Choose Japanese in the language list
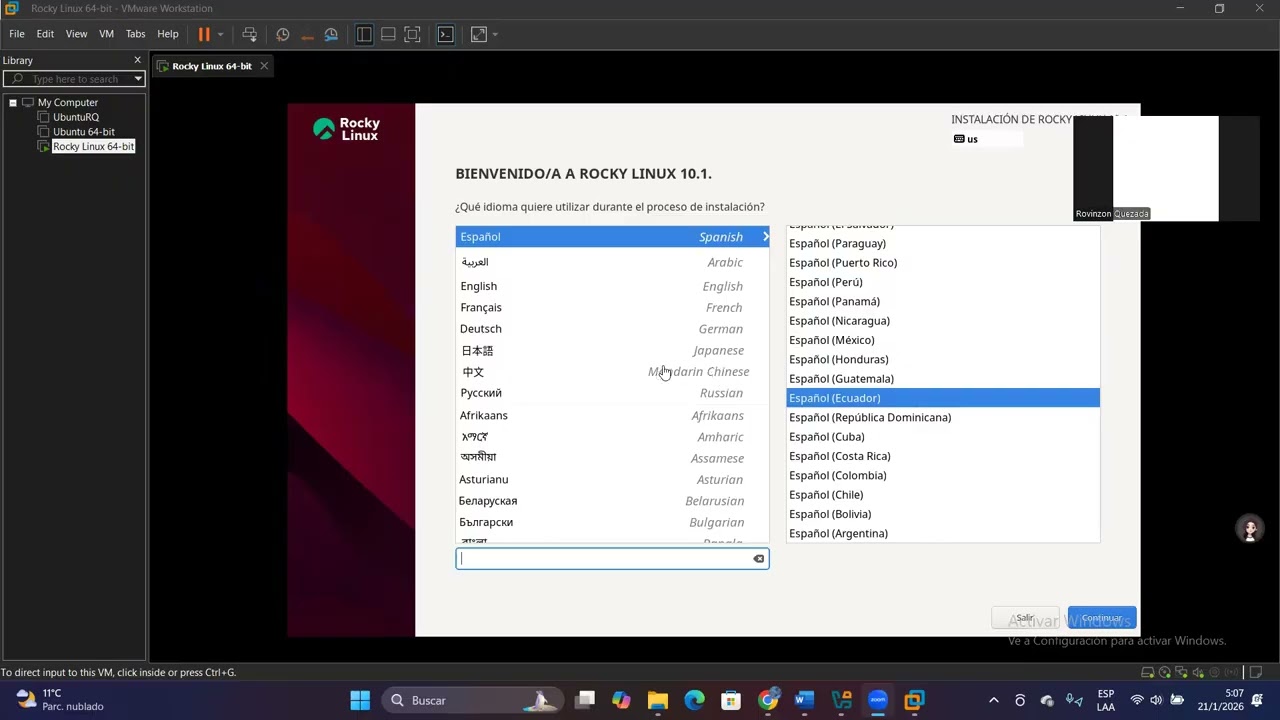The width and height of the screenshot is (1280, 720). [x=612, y=351]
